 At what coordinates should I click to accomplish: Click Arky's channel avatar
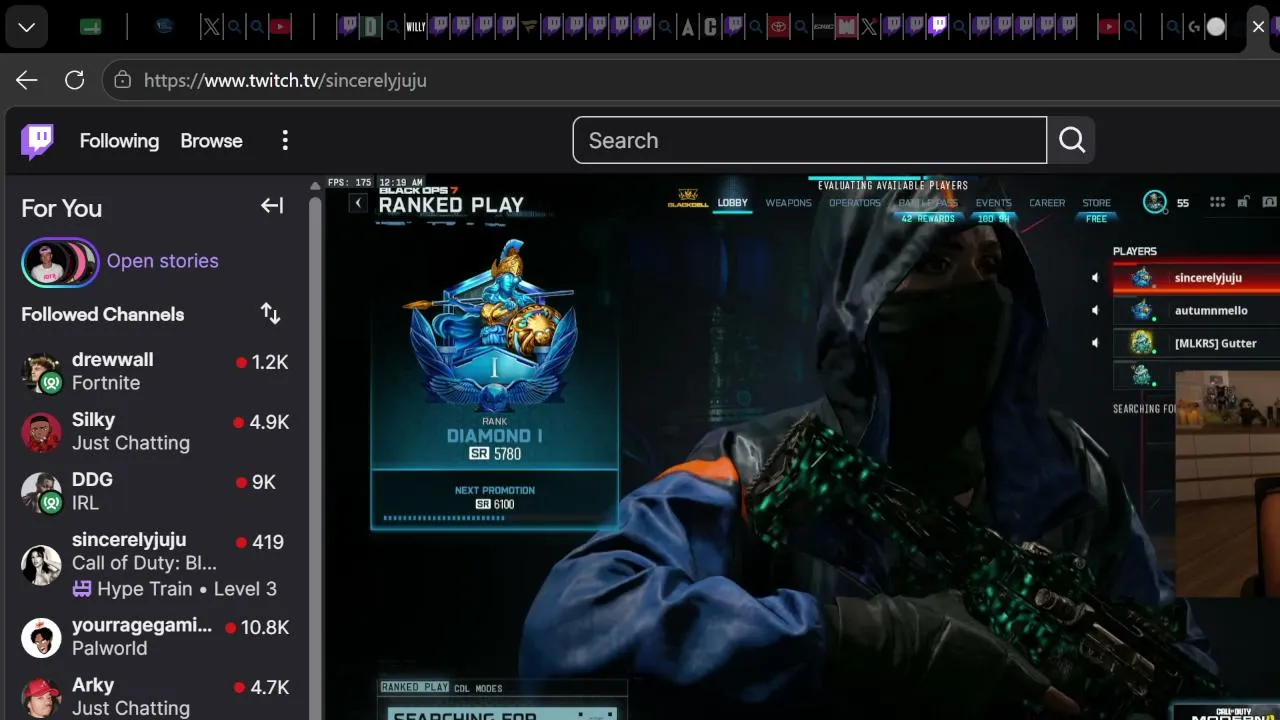coord(41,698)
